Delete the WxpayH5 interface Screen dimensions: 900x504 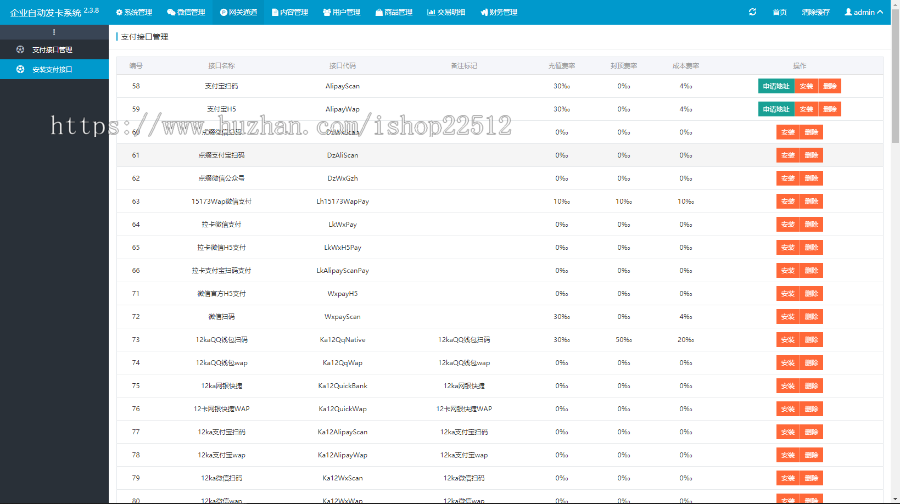811,293
